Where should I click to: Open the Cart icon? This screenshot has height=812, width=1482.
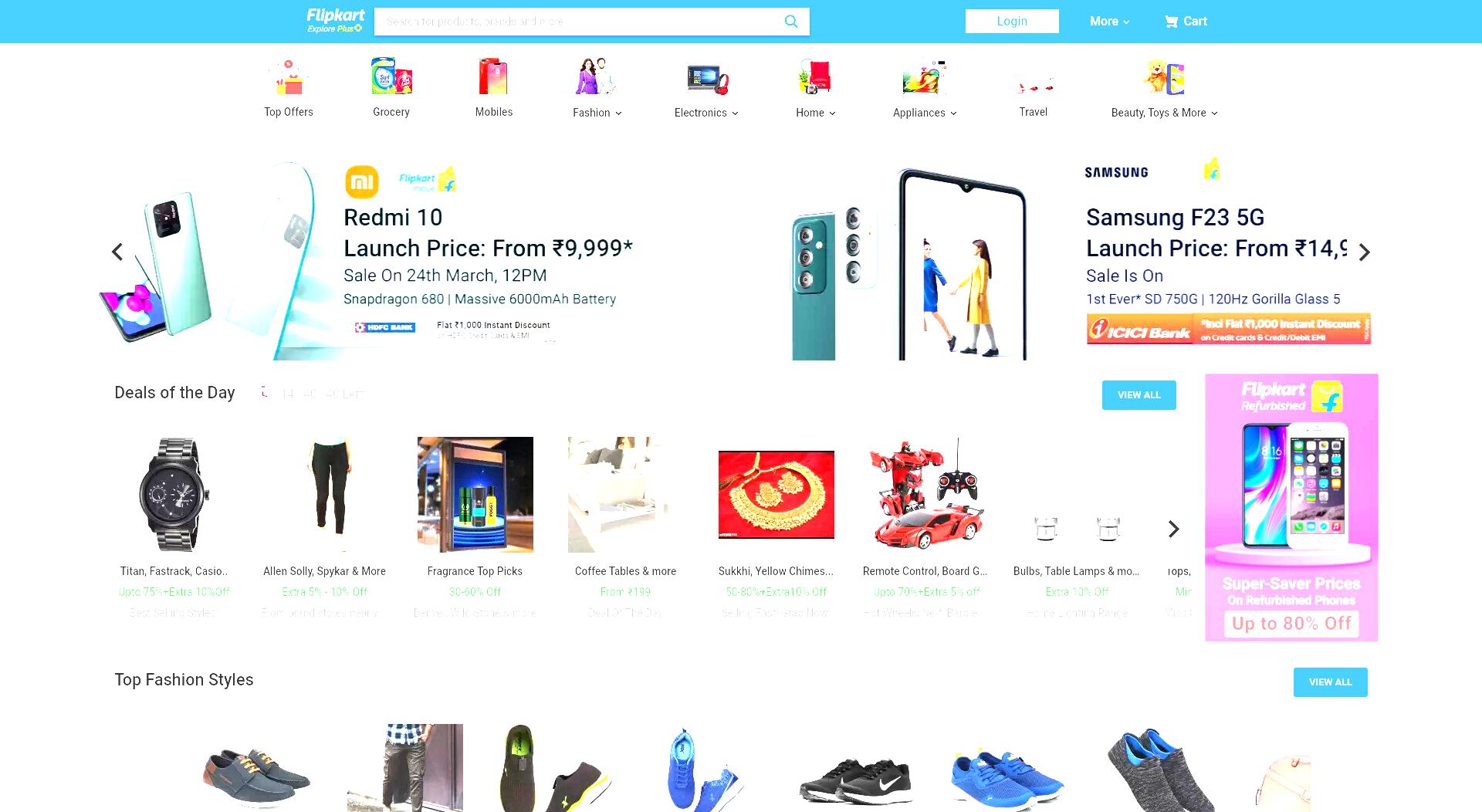1171,22
